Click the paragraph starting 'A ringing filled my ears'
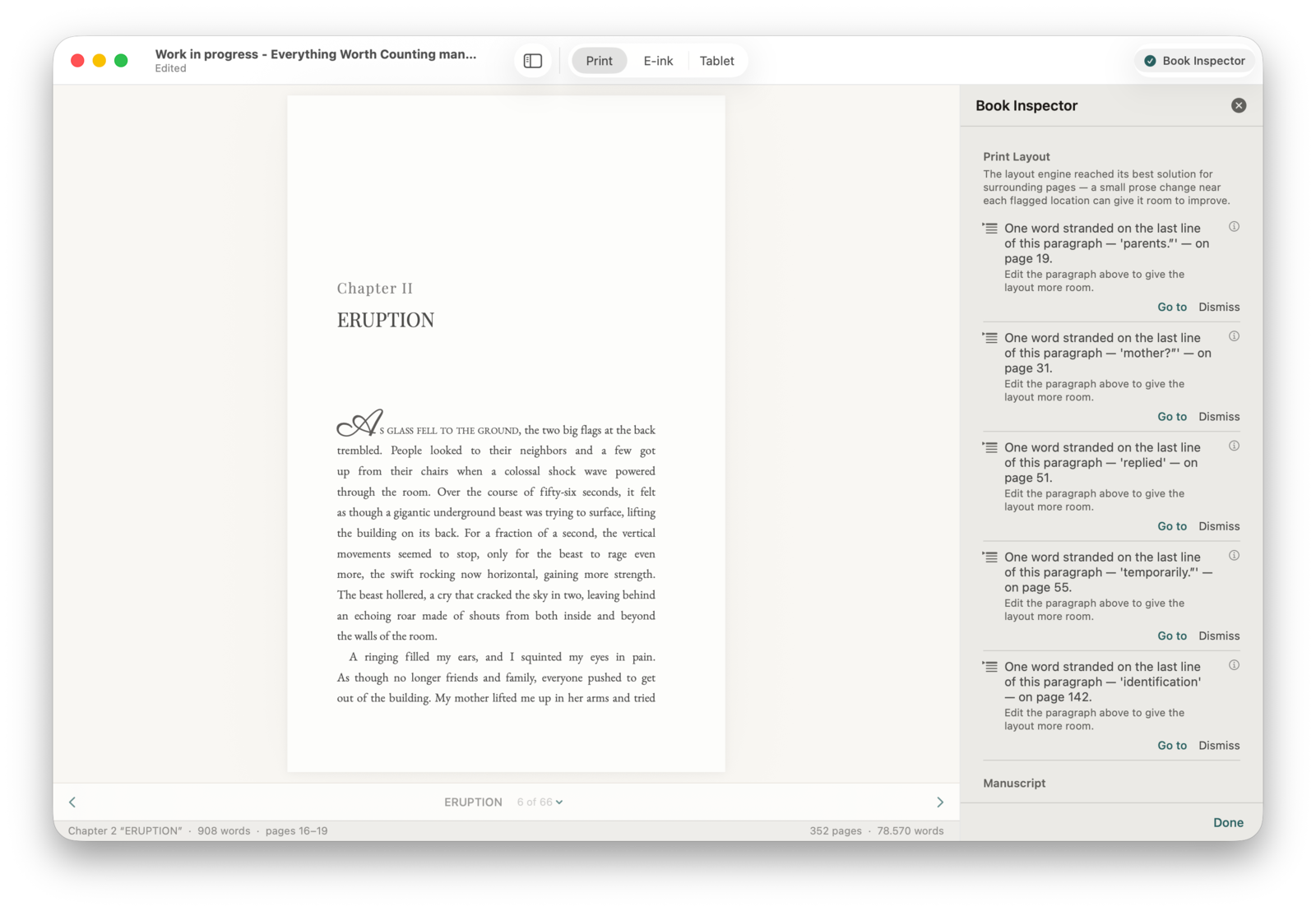 pyautogui.click(x=496, y=677)
